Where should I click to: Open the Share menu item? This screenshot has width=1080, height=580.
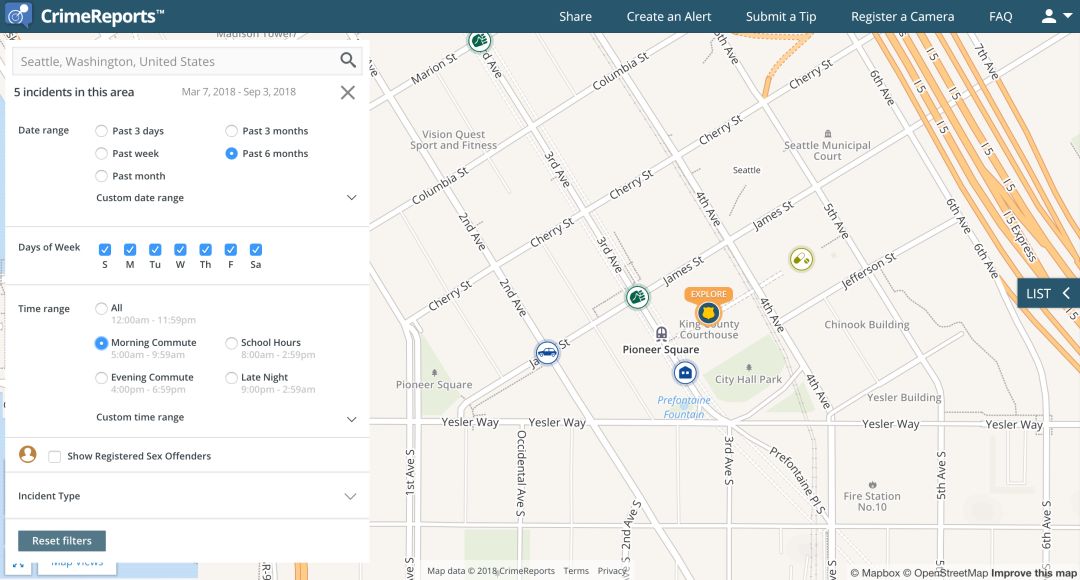(575, 17)
